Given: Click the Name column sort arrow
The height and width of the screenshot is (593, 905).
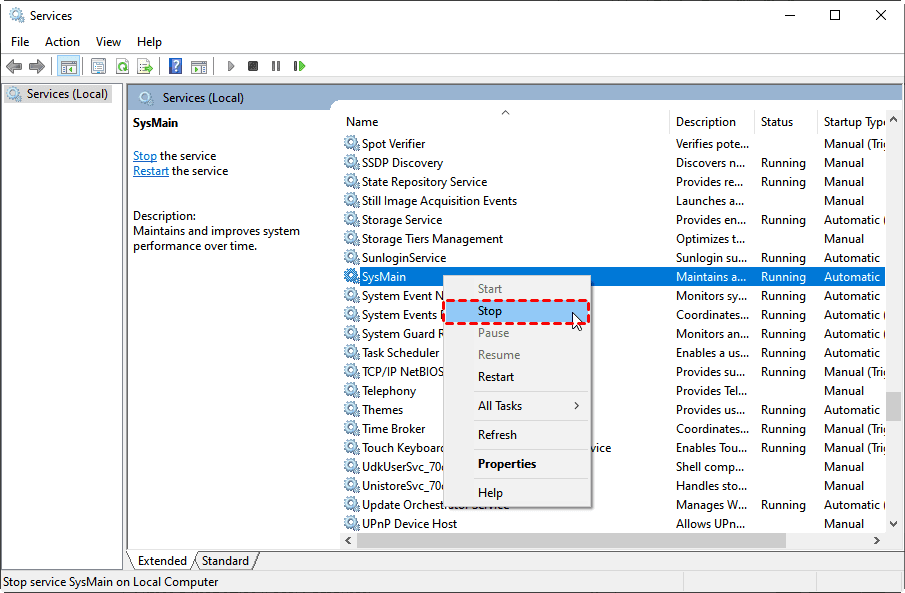Looking at the screenshot, I should 505,113.
